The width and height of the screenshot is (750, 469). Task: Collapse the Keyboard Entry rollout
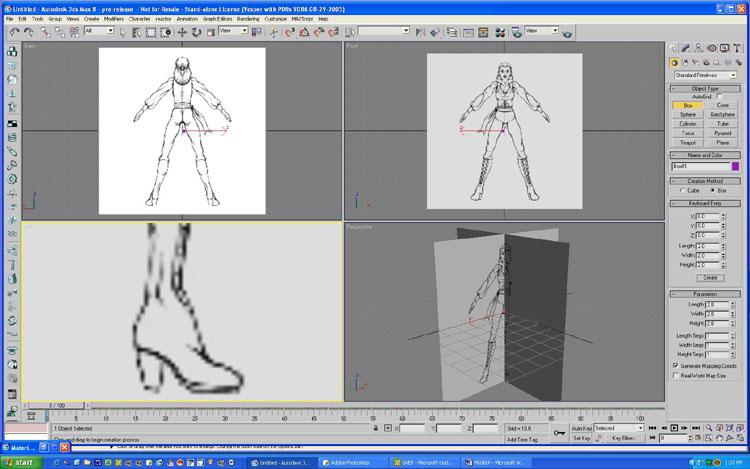705,203
